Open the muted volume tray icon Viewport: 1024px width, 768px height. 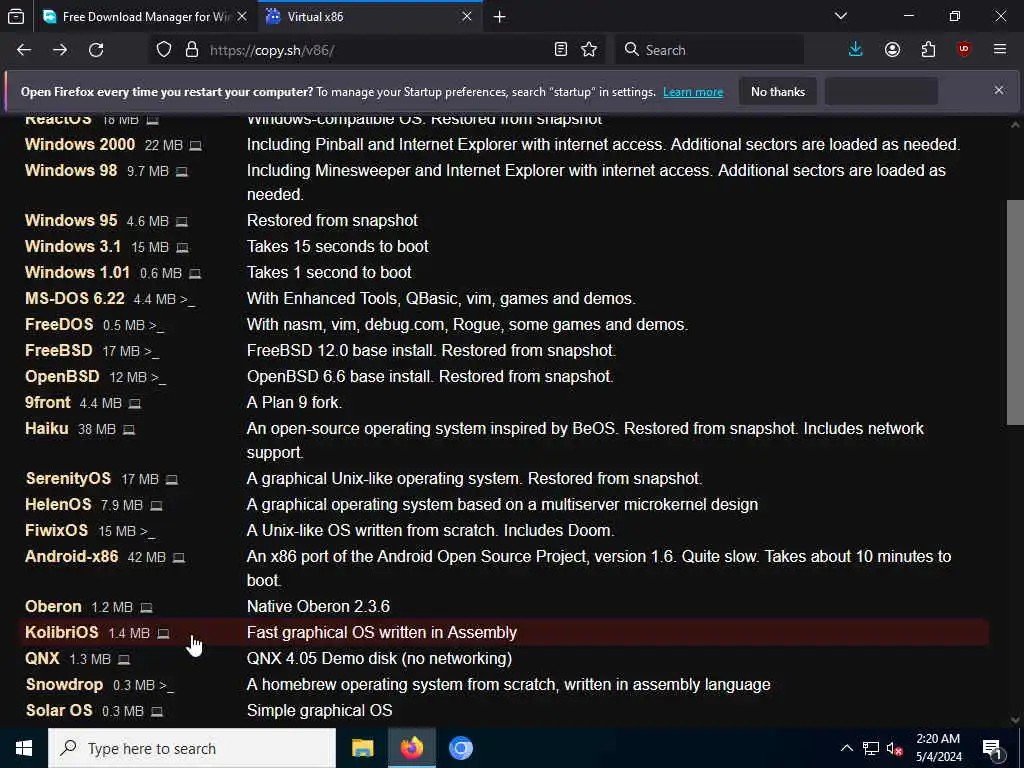894,748
